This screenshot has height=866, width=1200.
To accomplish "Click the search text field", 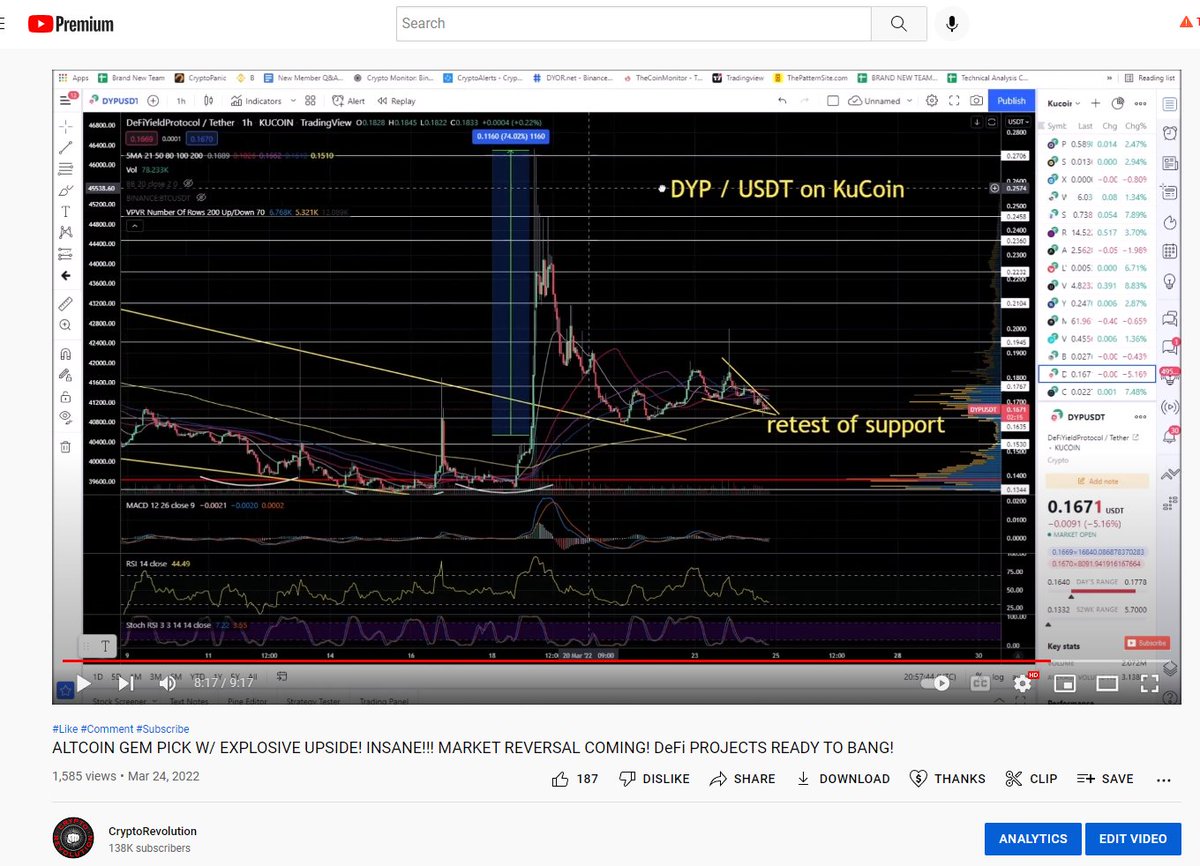I will coord(634,23).
